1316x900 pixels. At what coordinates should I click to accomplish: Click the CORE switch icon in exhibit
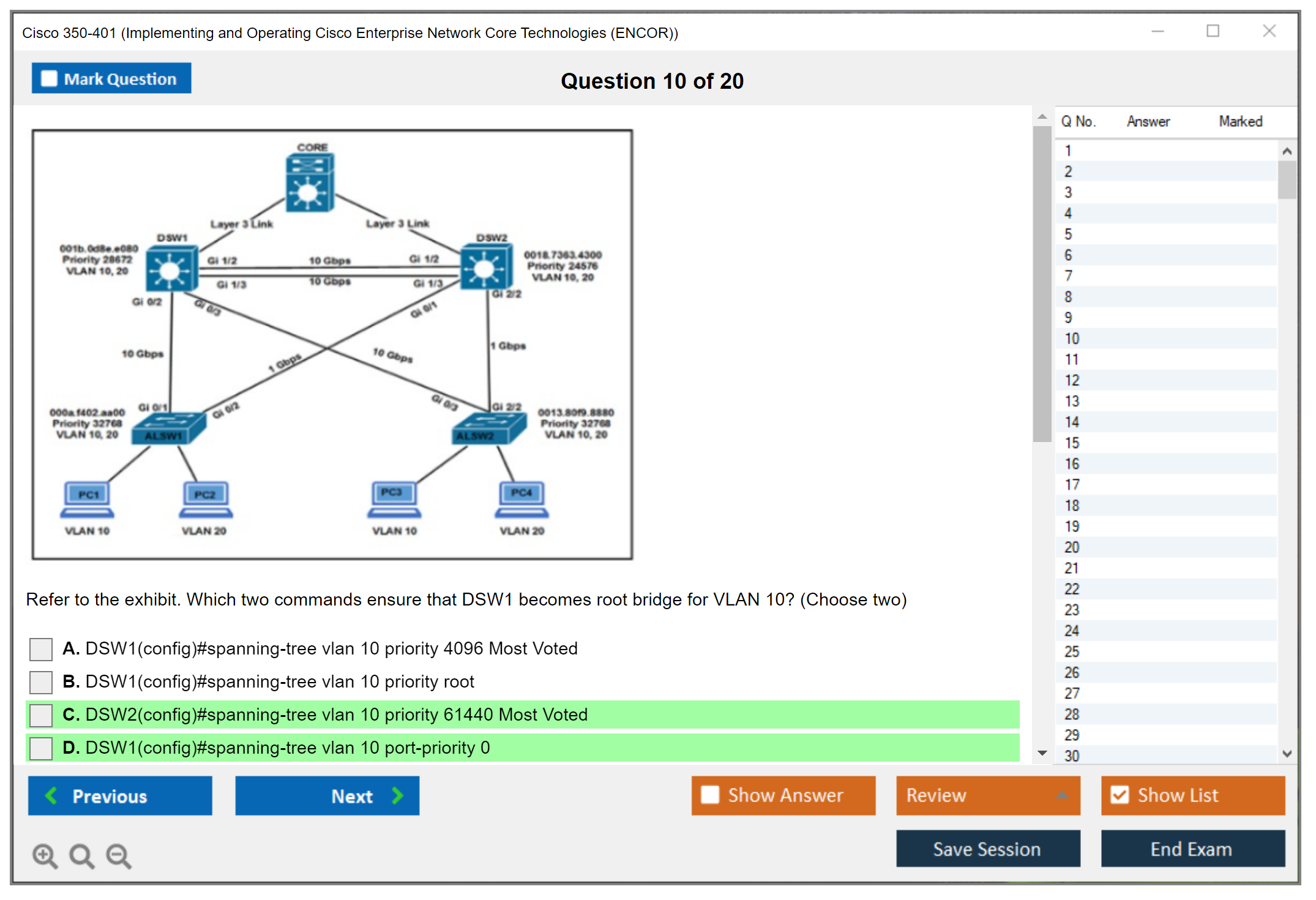coord(310,183)
